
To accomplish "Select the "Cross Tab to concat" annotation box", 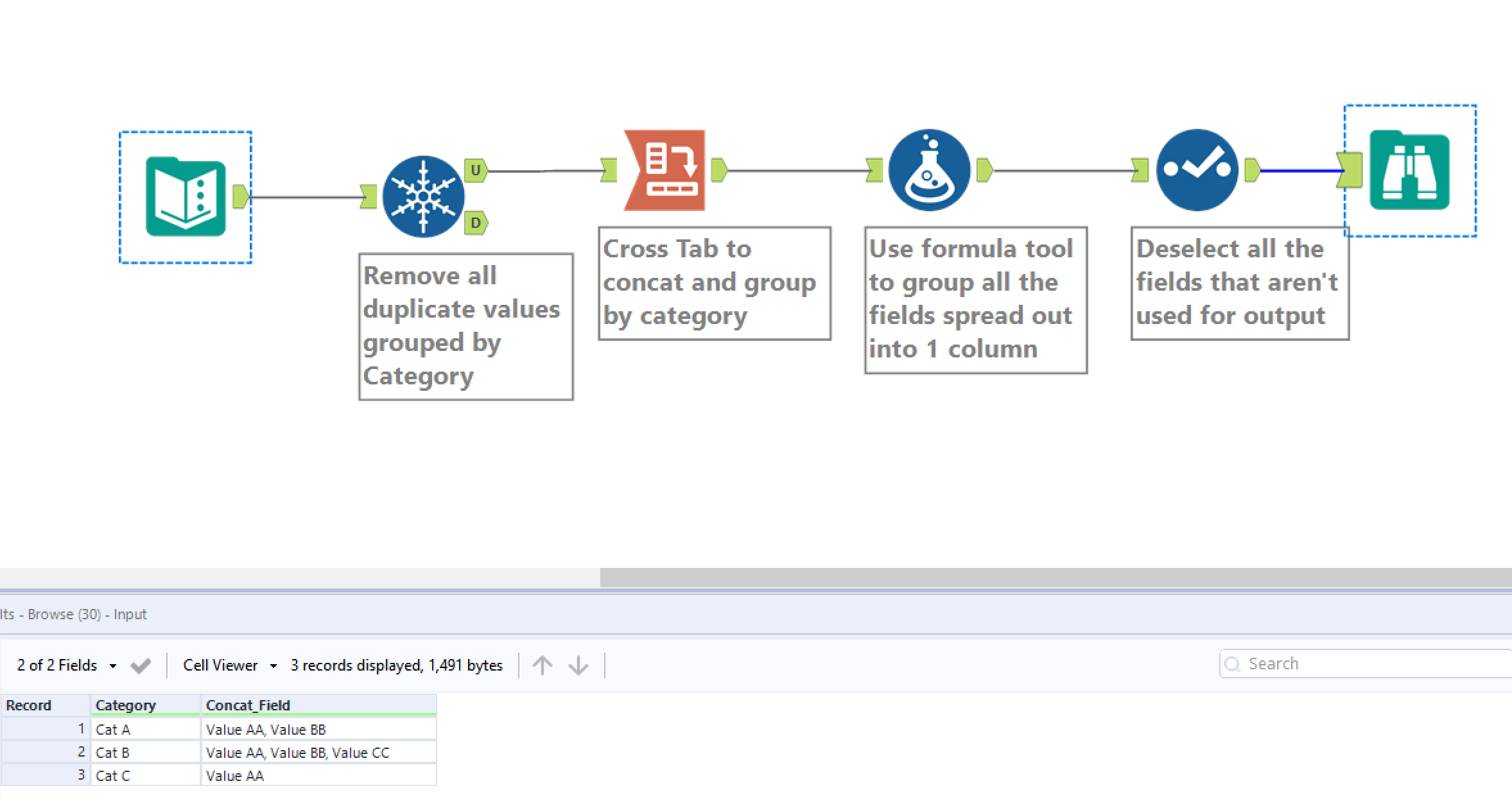I will pyautogui.click(x=714, y=282).
